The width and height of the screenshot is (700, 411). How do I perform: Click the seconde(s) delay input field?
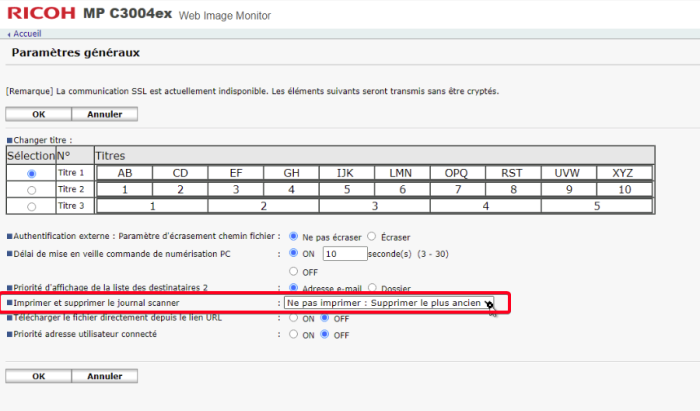pyautogui.click(x=345, y=254)
